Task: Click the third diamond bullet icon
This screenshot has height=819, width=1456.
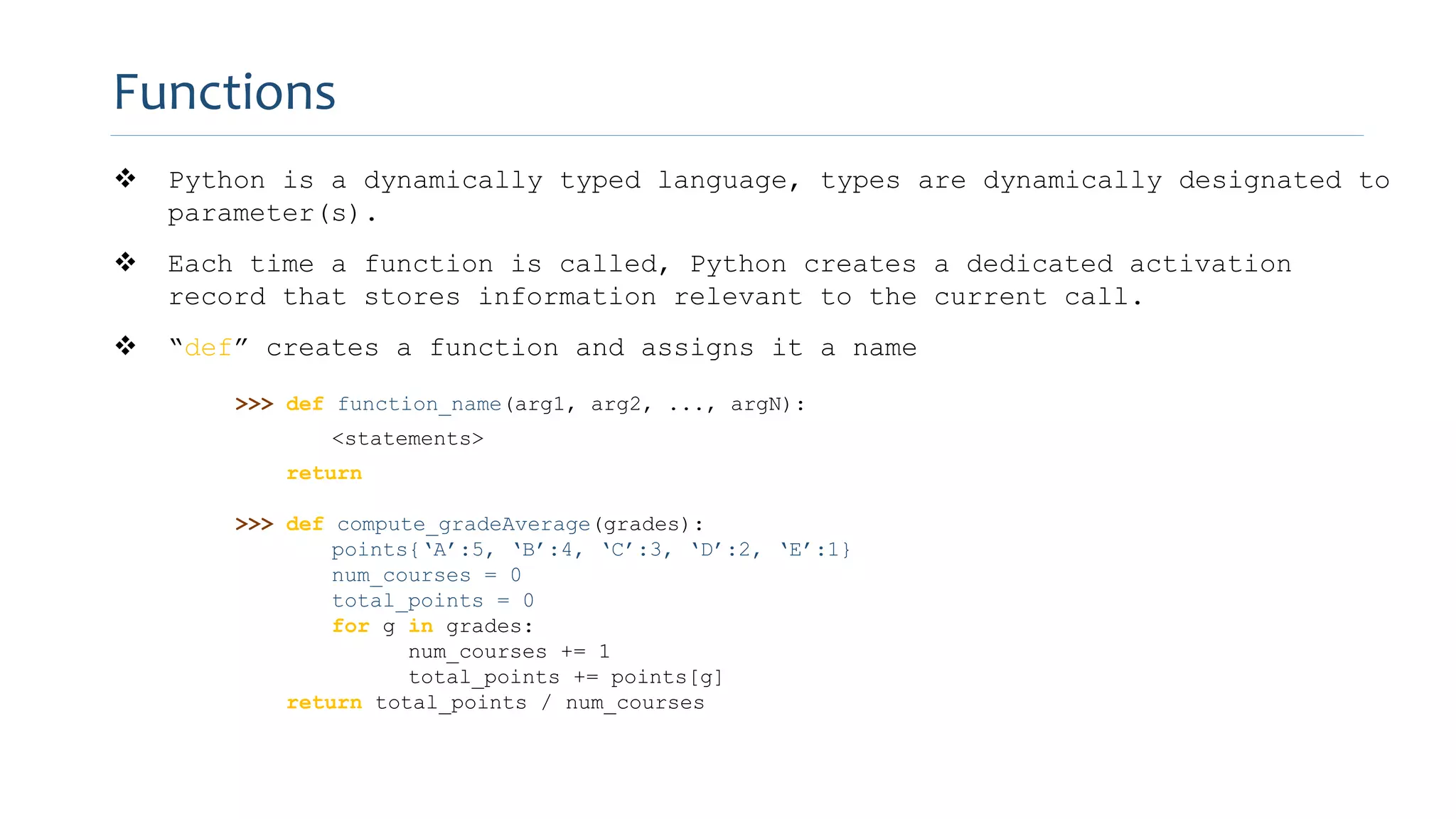Action: pos(126,346)
